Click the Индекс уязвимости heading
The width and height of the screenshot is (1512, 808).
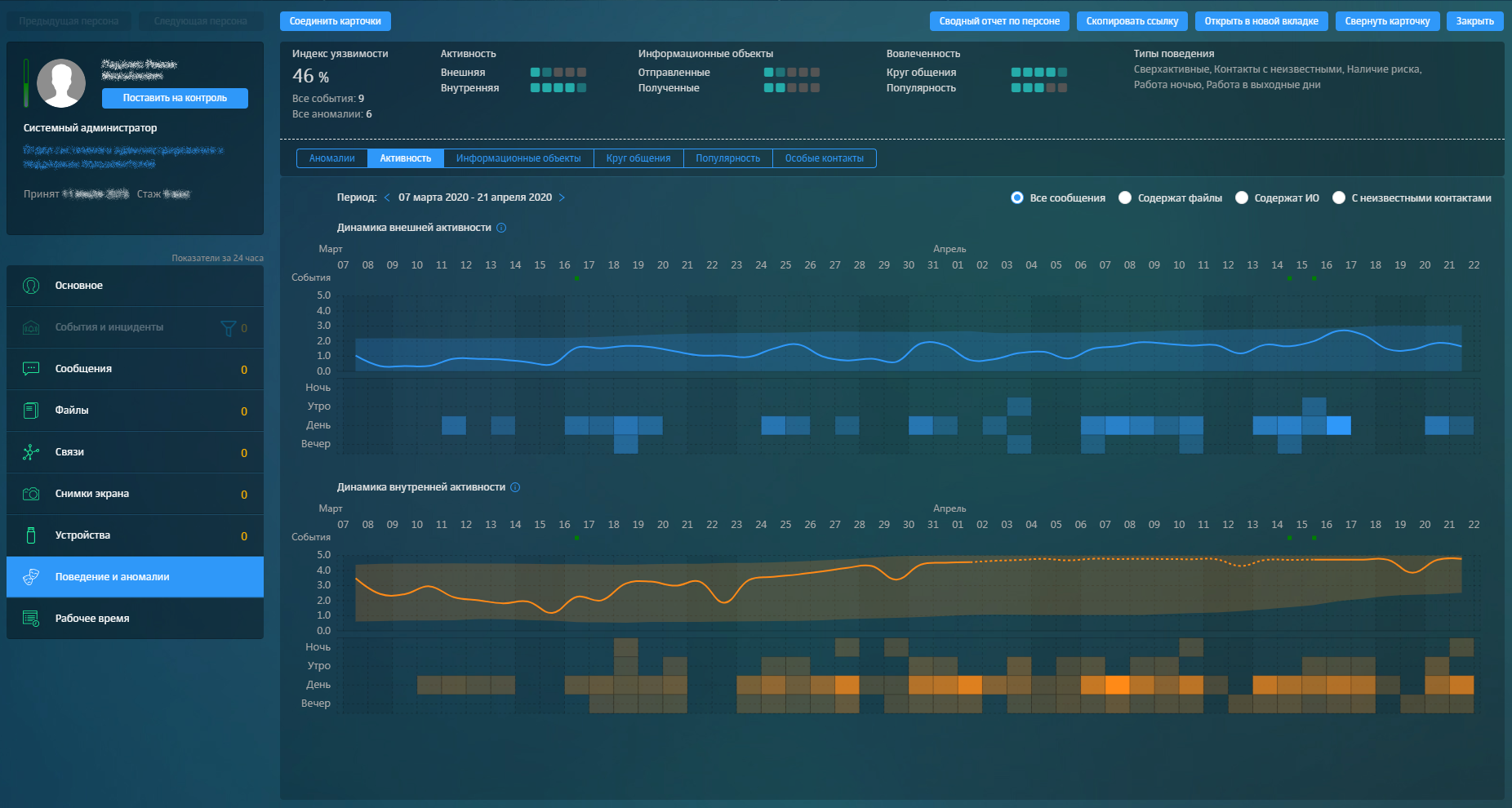tap(340, 54)
